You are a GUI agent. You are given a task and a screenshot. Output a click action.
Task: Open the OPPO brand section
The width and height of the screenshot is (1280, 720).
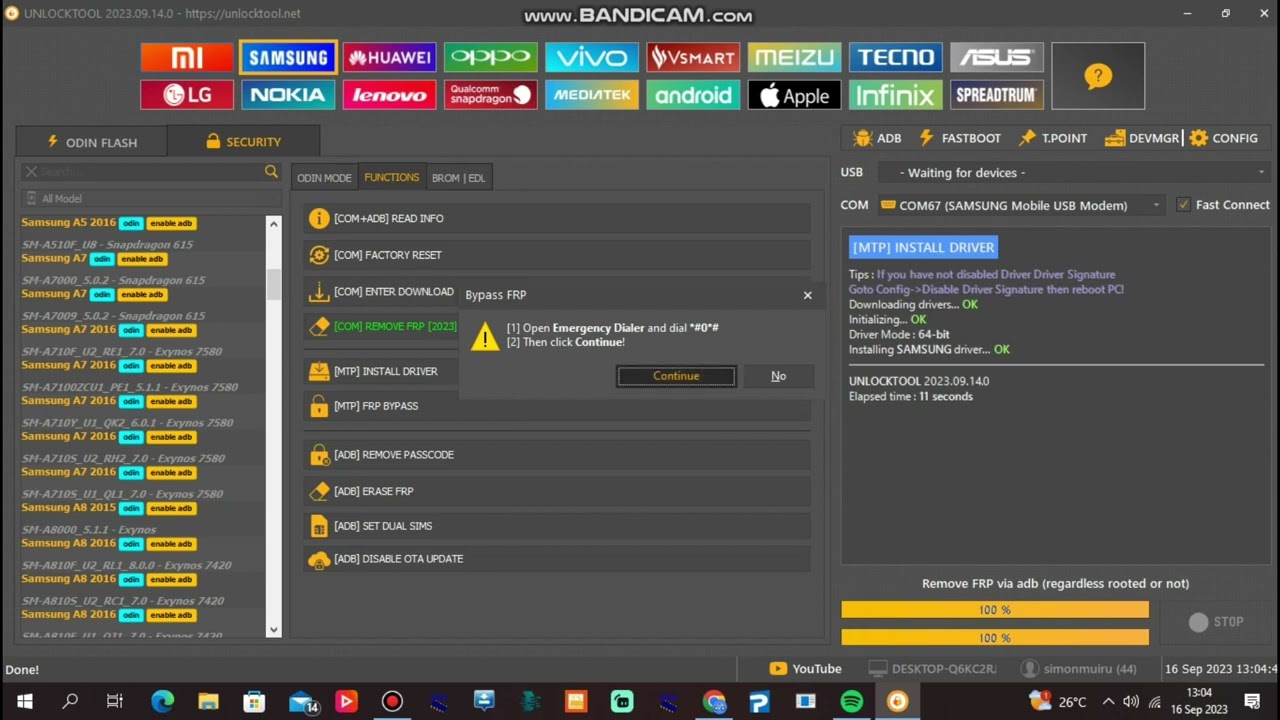(490, 57)
